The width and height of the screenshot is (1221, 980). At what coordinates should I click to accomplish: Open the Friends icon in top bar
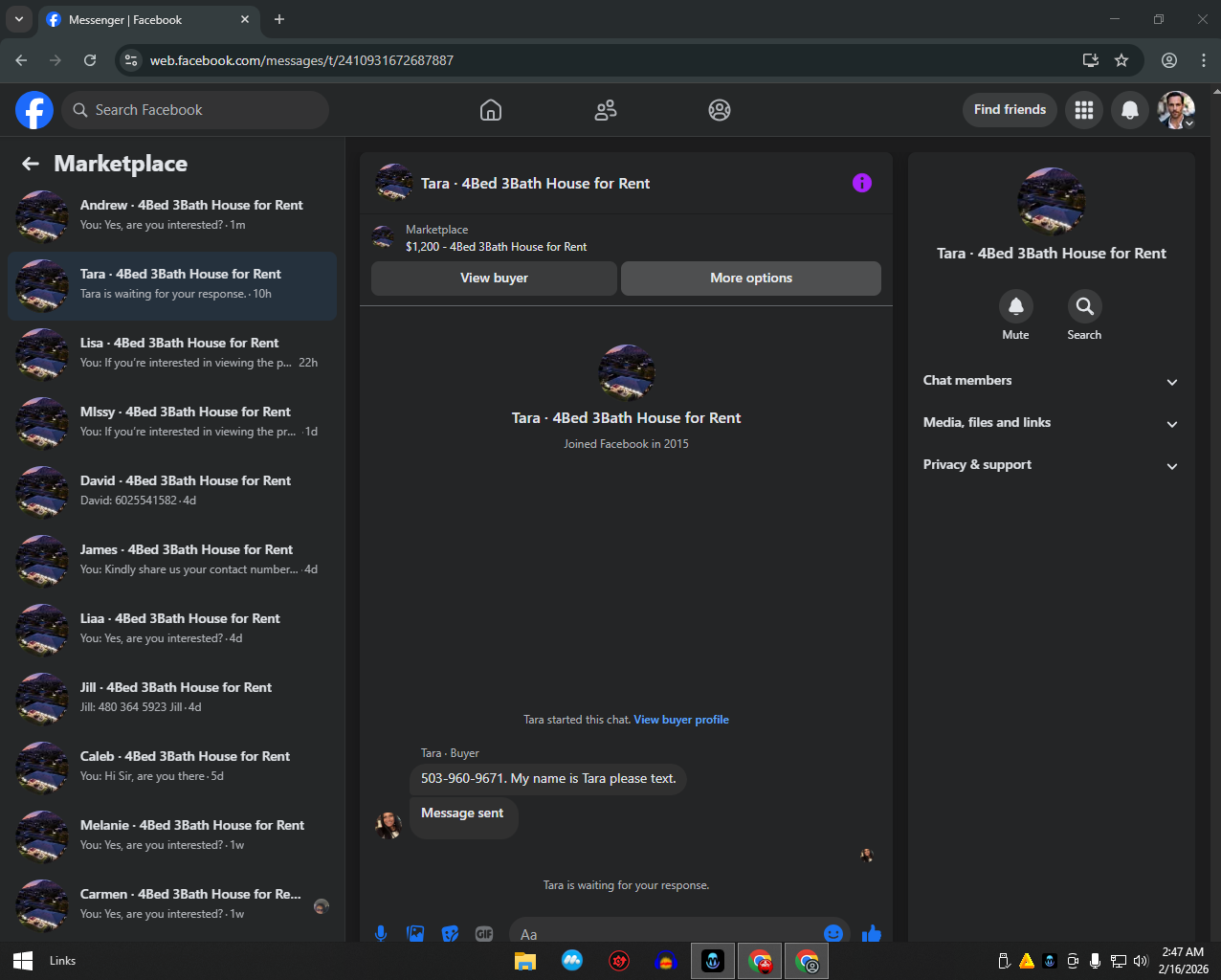606,110
